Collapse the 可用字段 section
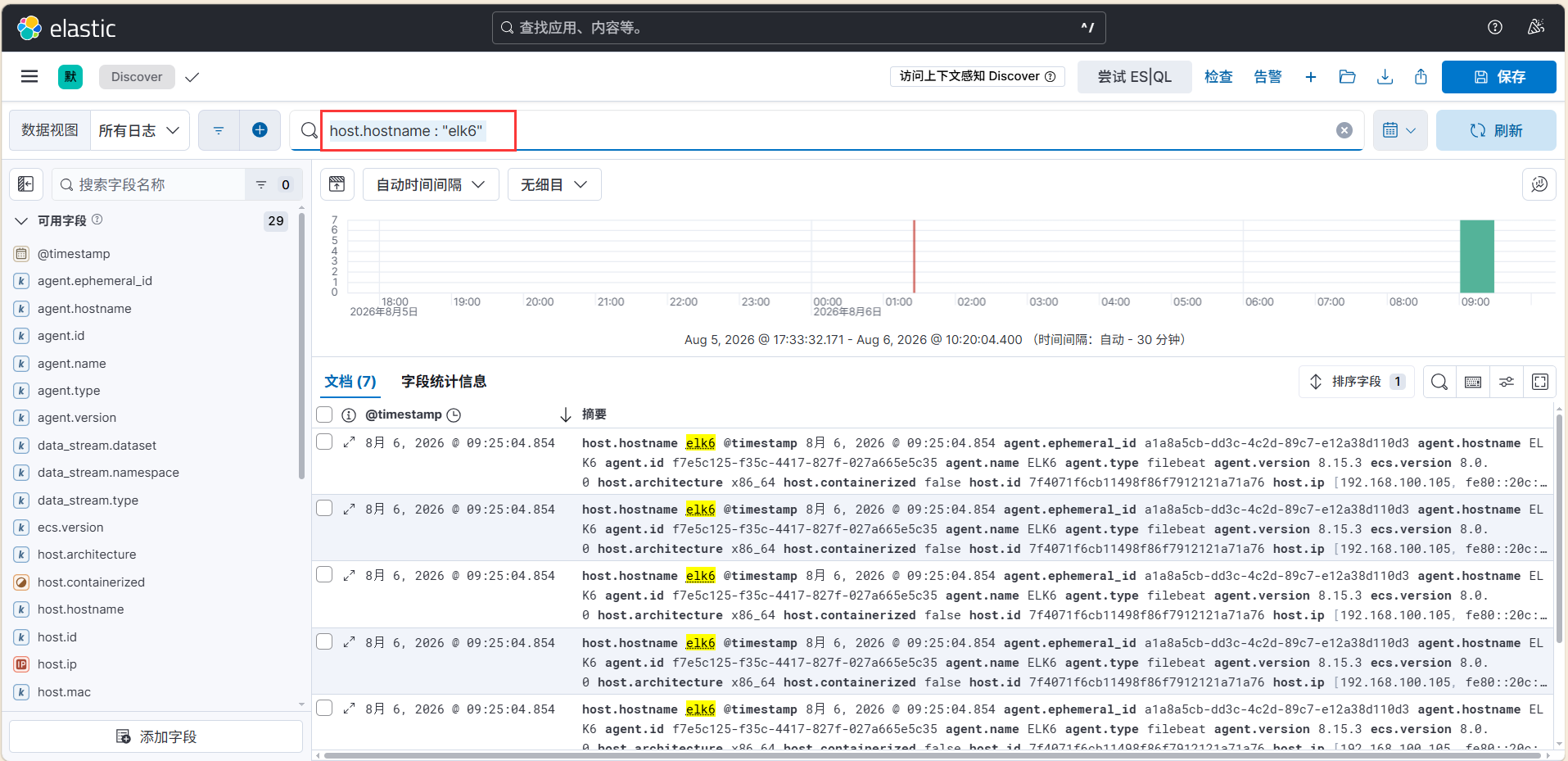The height and width of the screenshot is (761, 1568). [x=21, y=221]
